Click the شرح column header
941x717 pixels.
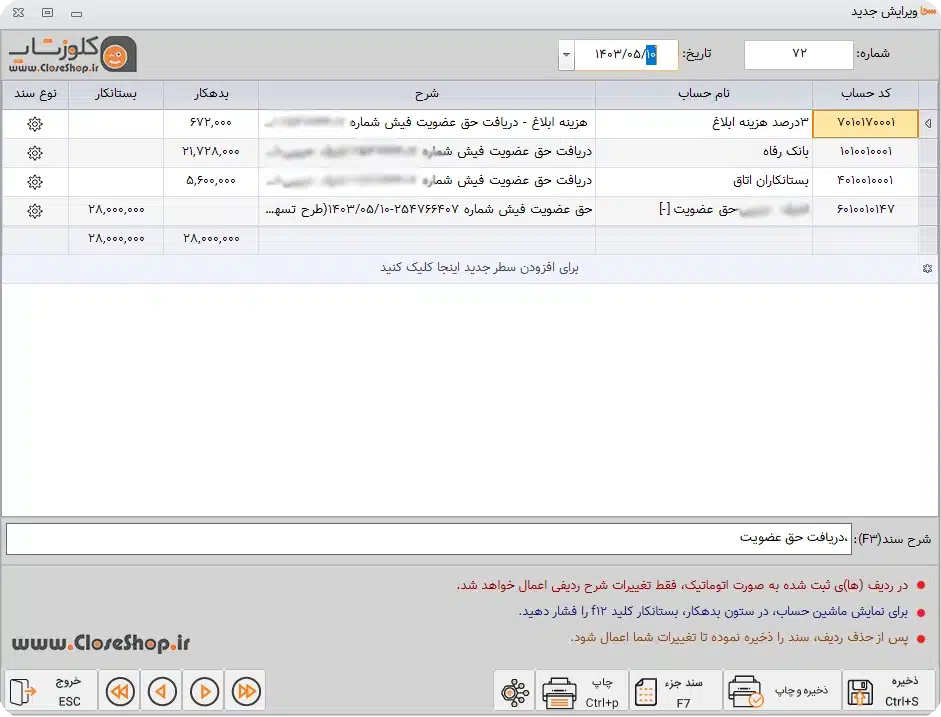click(x=427, y=94)
